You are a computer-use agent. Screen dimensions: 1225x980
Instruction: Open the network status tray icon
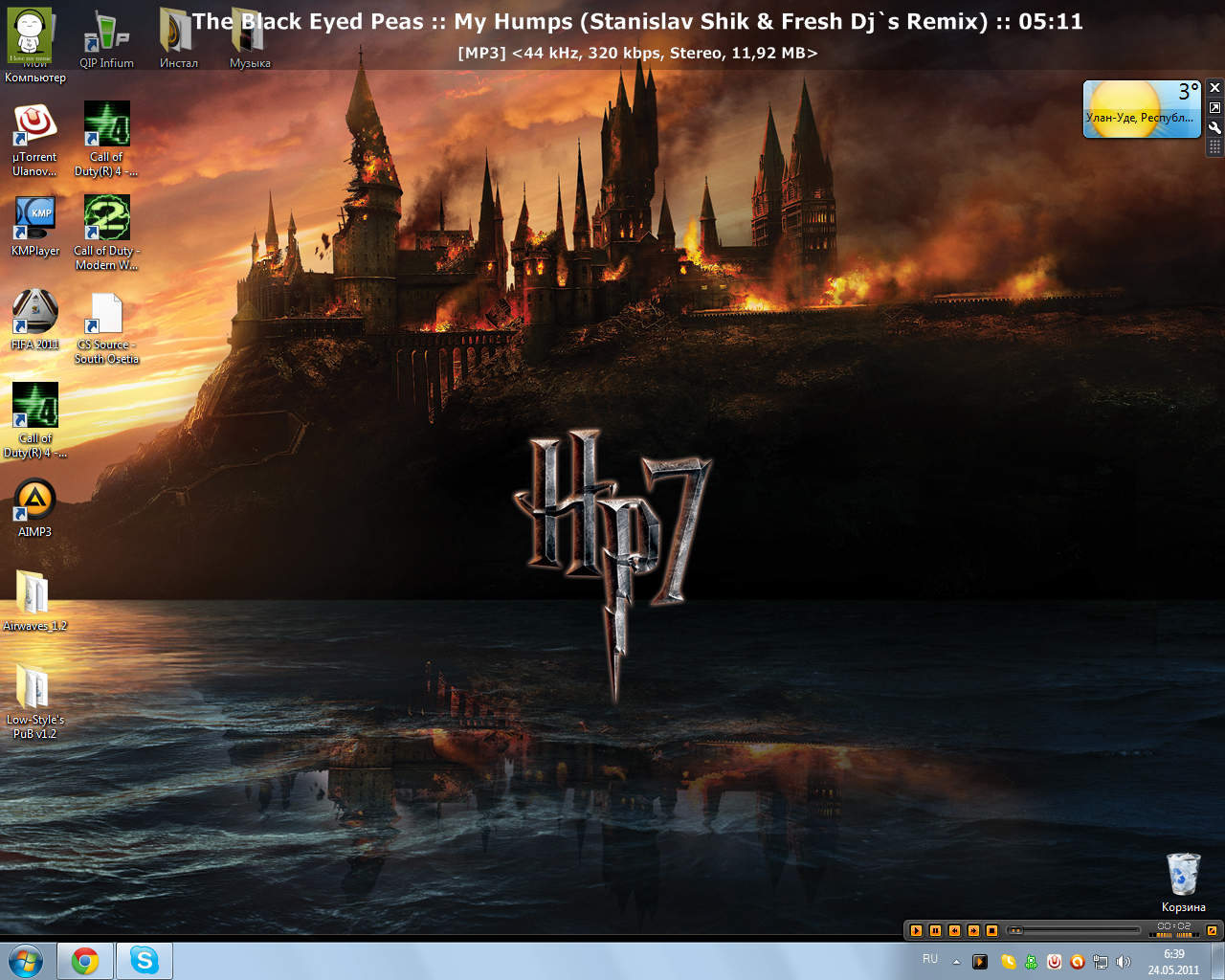coord(1100,962)
